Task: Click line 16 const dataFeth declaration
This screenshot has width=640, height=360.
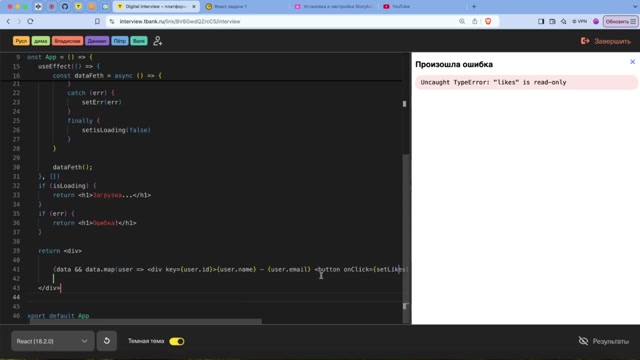Action: [107, 76]
